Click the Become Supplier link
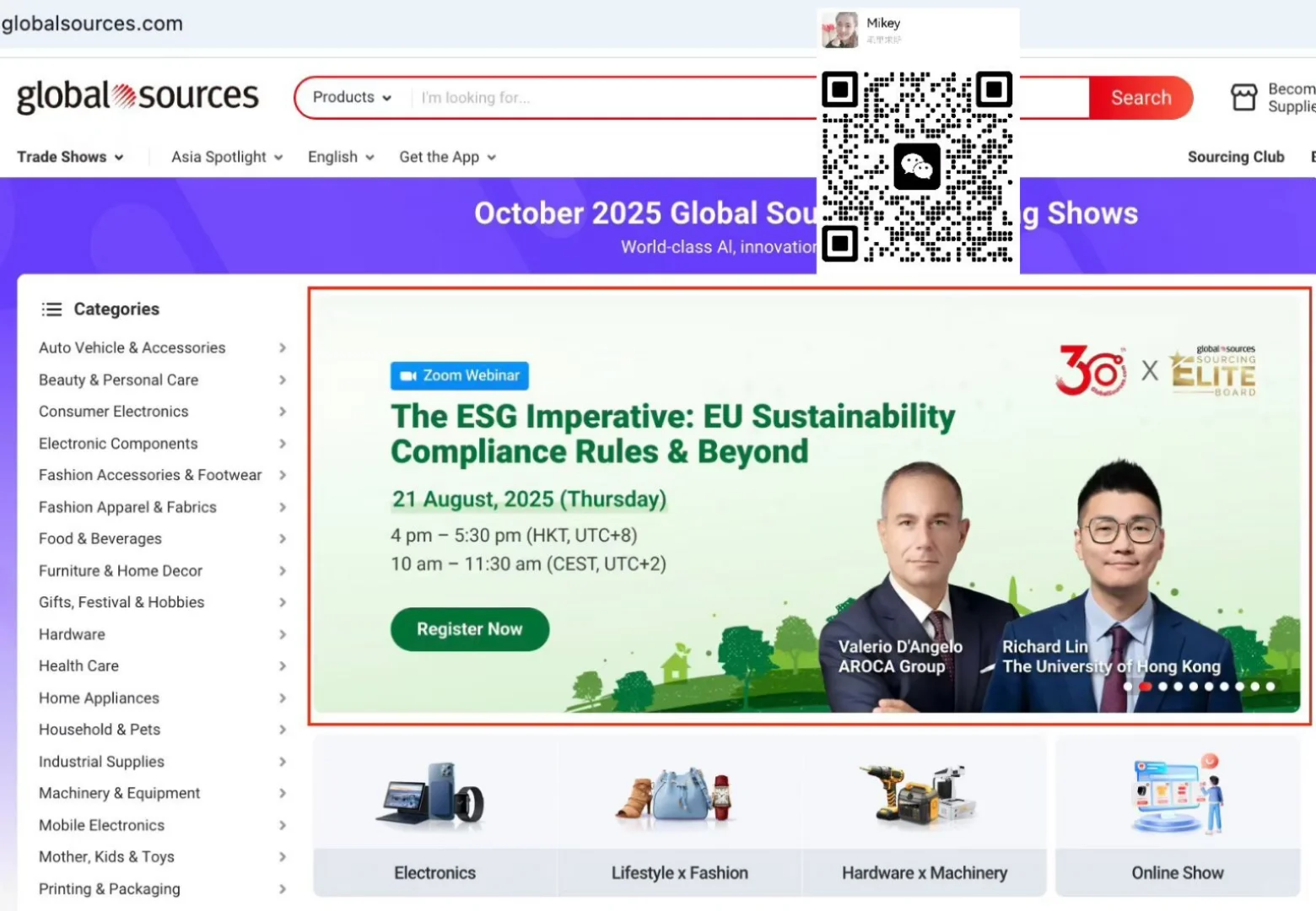The height and width of the screenshot is (911, 1316). [x=1292, y=98]
